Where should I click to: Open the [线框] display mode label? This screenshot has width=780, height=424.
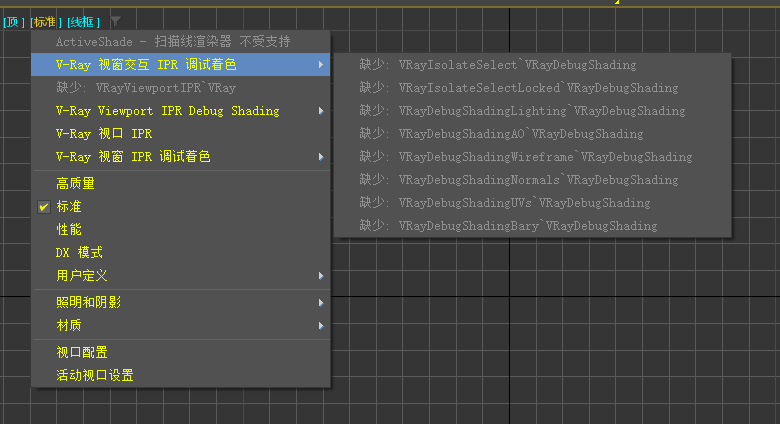click(x=84, y=22)
